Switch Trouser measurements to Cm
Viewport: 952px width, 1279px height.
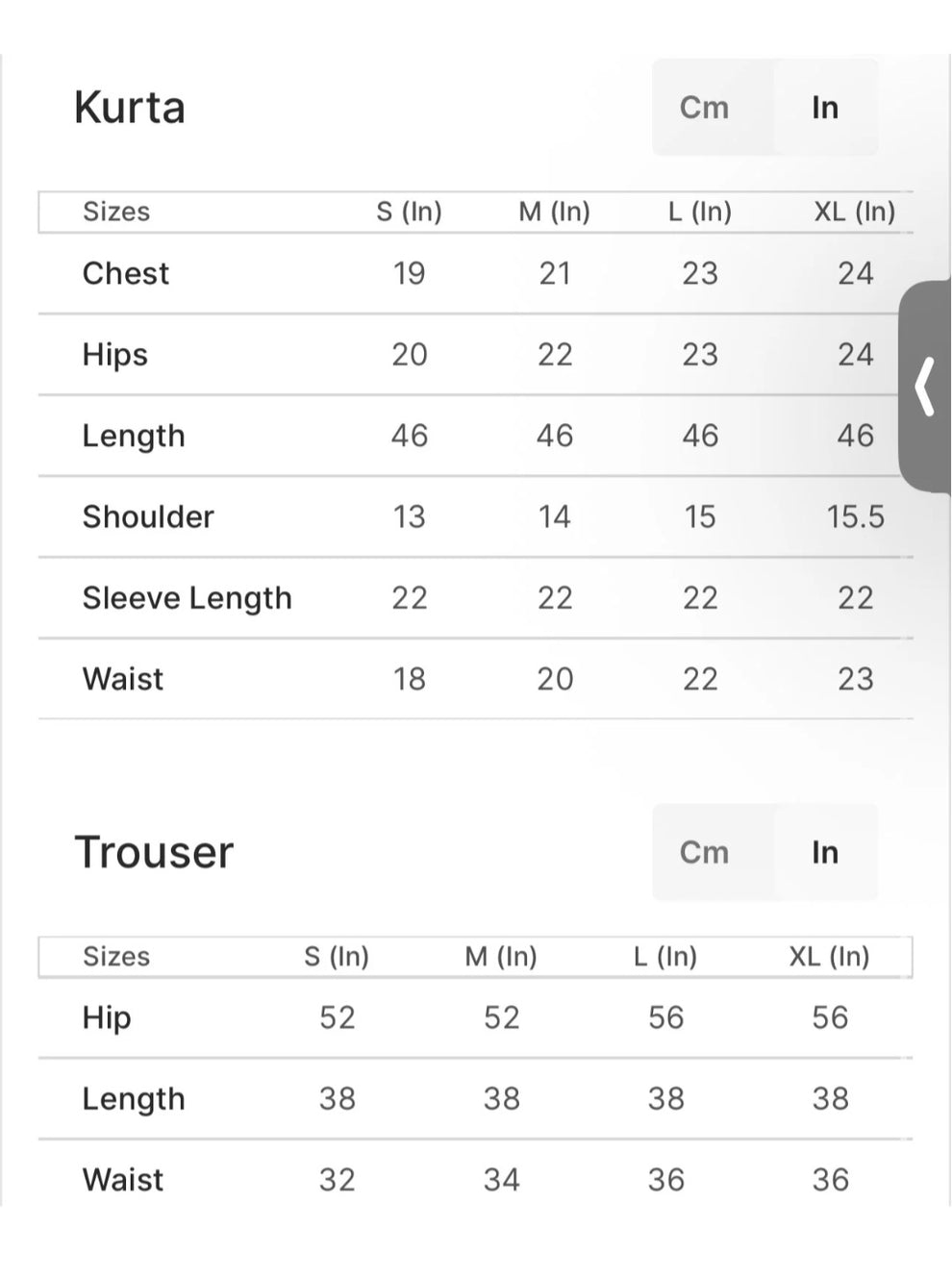tap(704, 852)
